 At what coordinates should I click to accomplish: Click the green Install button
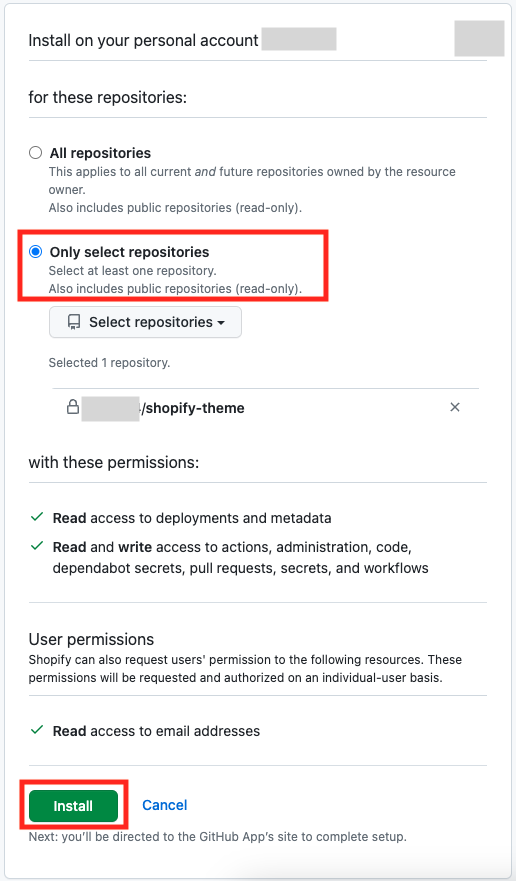(74, 806)
